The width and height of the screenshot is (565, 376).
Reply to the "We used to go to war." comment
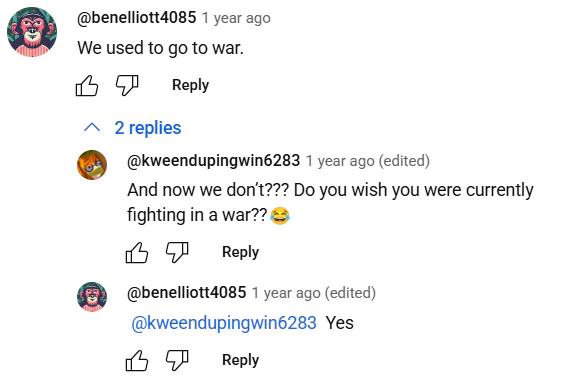point(190,85)
